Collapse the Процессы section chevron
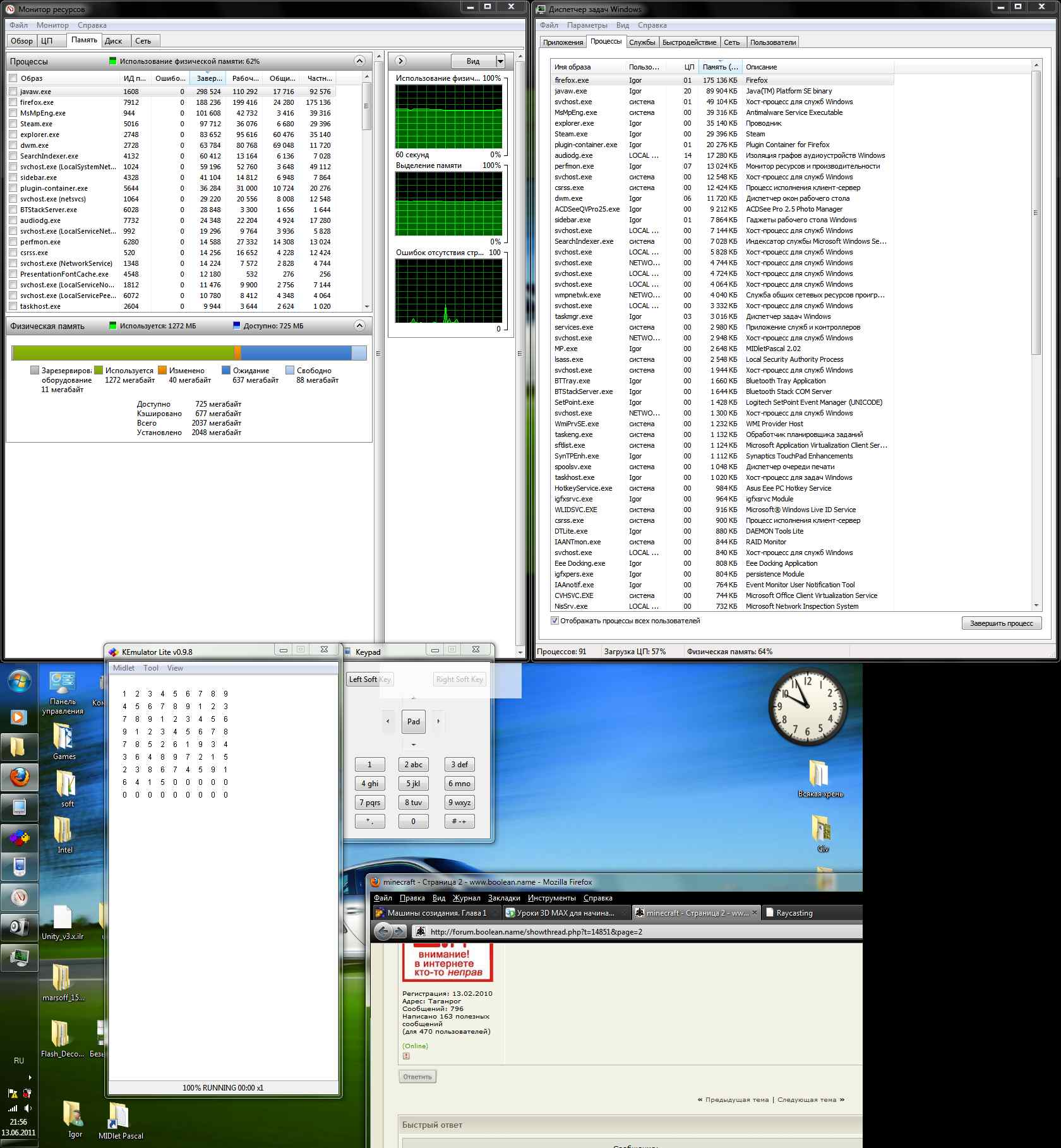Screen dimensions: 1061x1148 359,61
